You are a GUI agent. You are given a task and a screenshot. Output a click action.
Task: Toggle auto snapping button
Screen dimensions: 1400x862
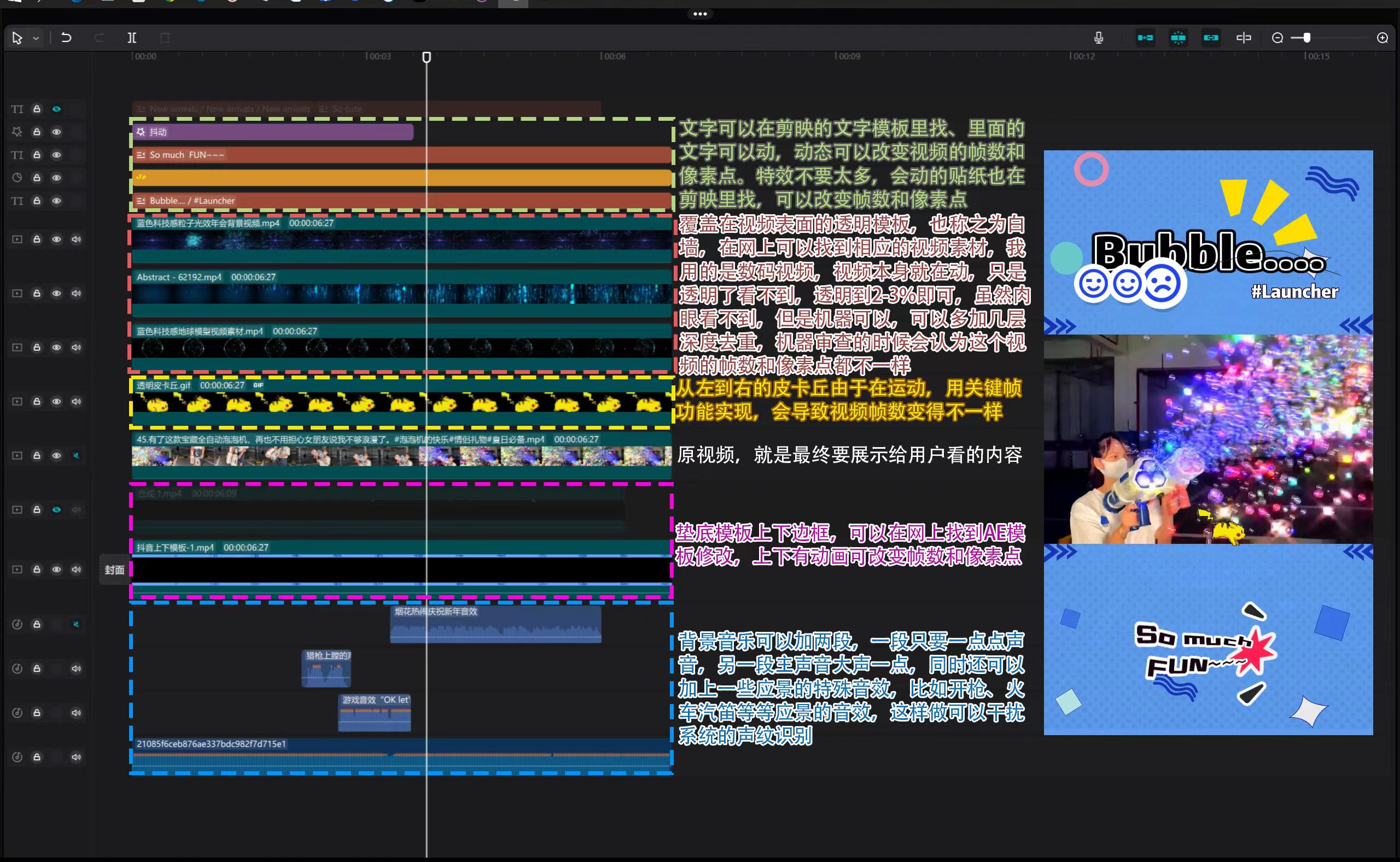click(1178, 38)
